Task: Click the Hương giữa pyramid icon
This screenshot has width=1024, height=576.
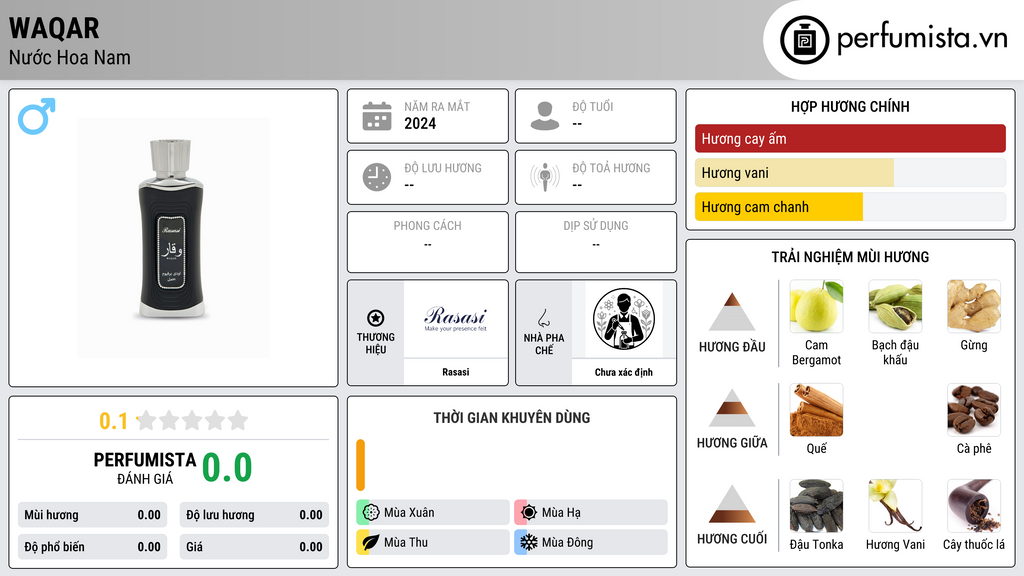Action: click(732, 408)
